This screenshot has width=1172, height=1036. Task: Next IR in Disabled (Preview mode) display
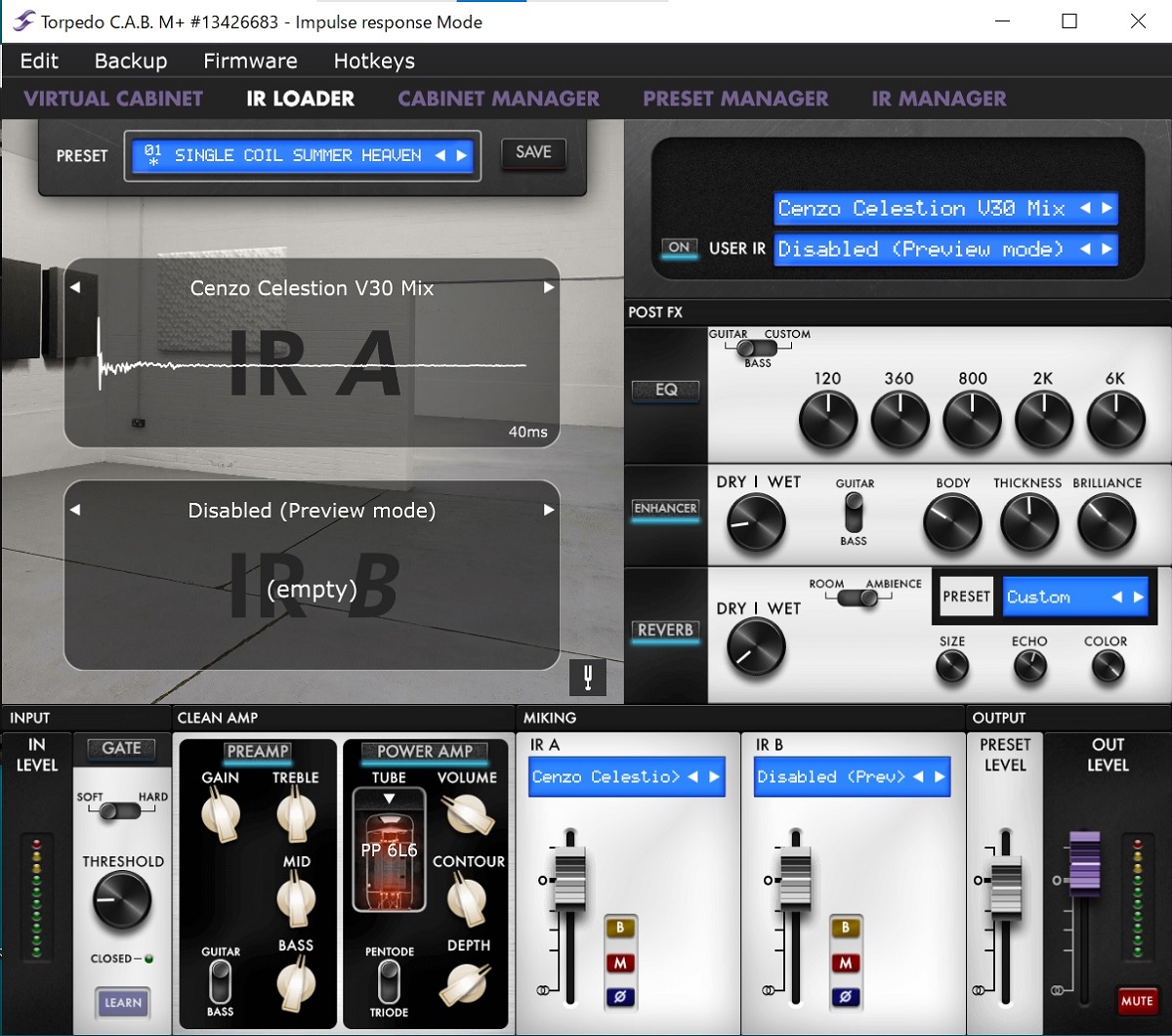[x=1107, y=249]
